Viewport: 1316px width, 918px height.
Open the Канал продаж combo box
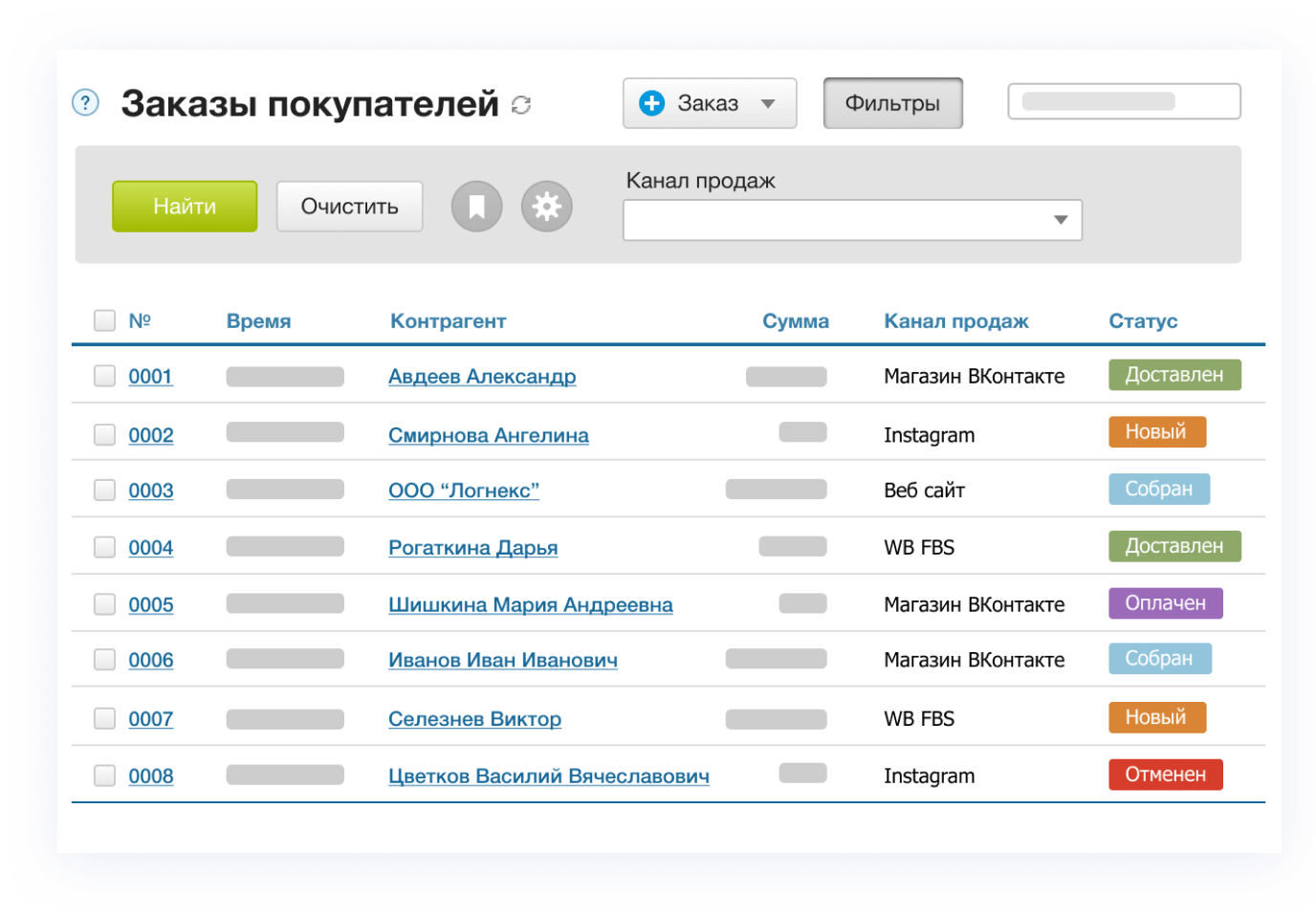coord(852,220)
